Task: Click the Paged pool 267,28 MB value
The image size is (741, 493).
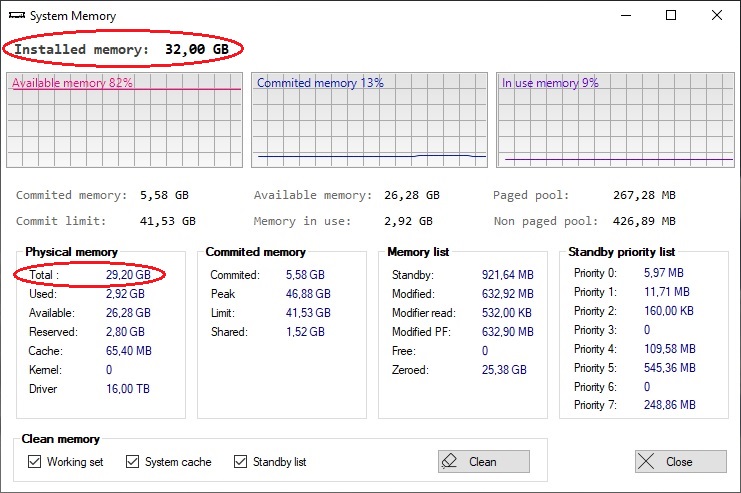Action: pyautogui.click(x=643, y=196)
